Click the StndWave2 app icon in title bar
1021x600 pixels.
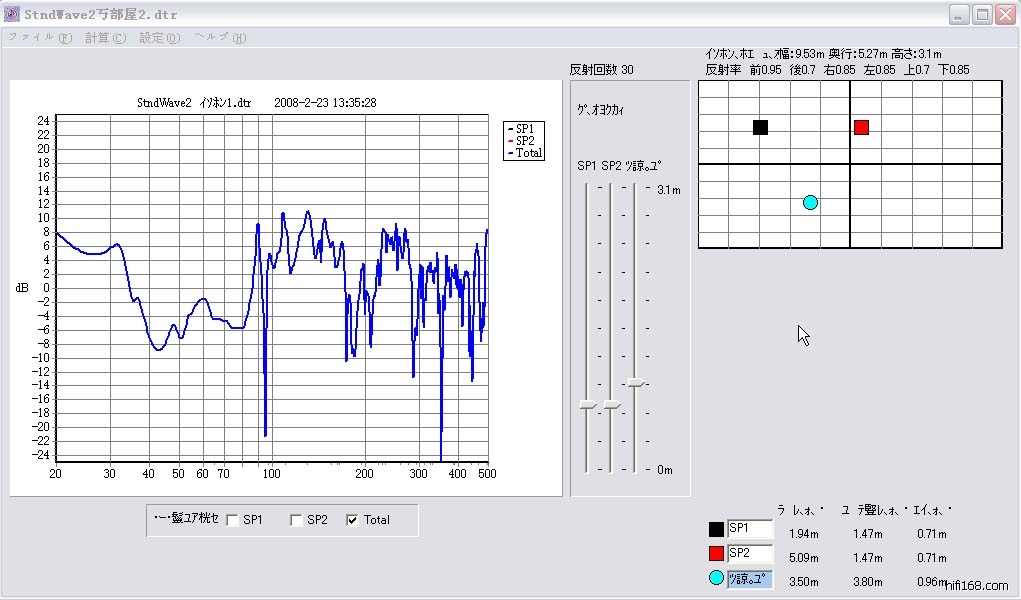click(x=12, y=14)
